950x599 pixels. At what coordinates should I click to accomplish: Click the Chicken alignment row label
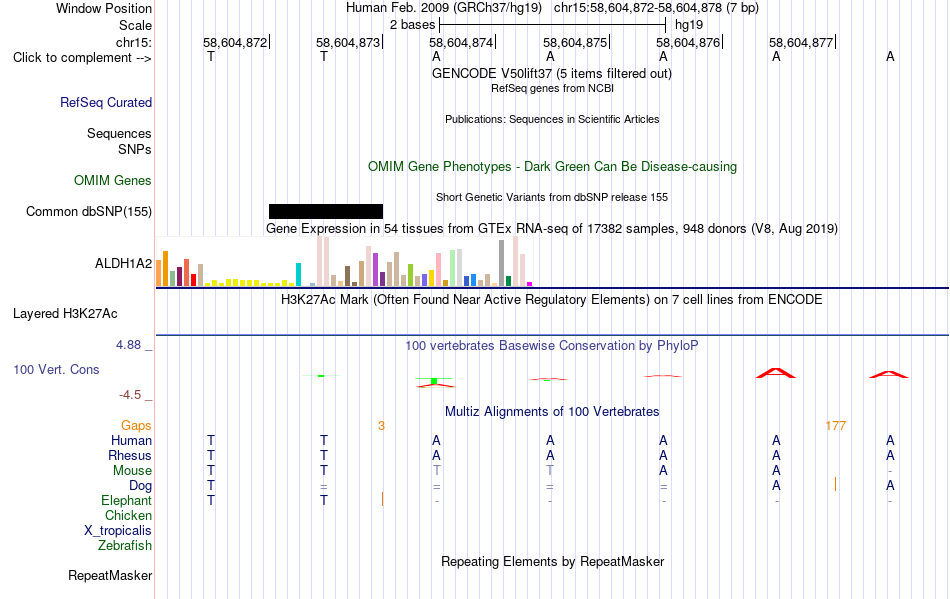[128, 515]
